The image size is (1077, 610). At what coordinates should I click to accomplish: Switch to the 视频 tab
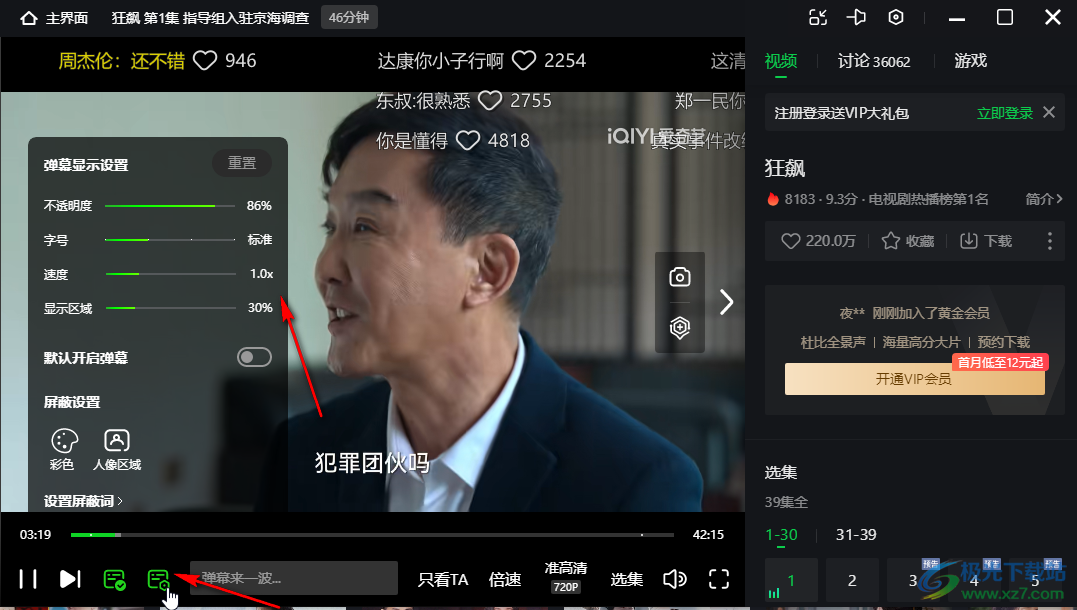tap(781, 61)
